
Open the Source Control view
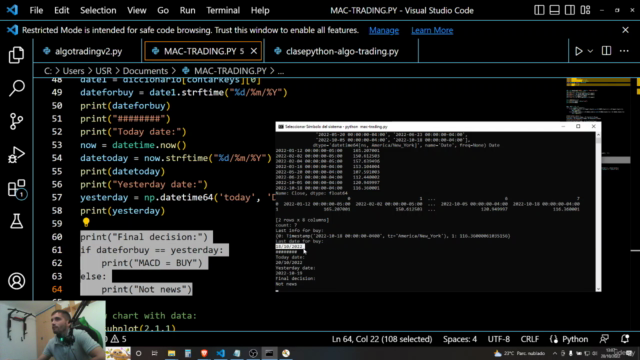pyautogui.click(x=16, y=121)
